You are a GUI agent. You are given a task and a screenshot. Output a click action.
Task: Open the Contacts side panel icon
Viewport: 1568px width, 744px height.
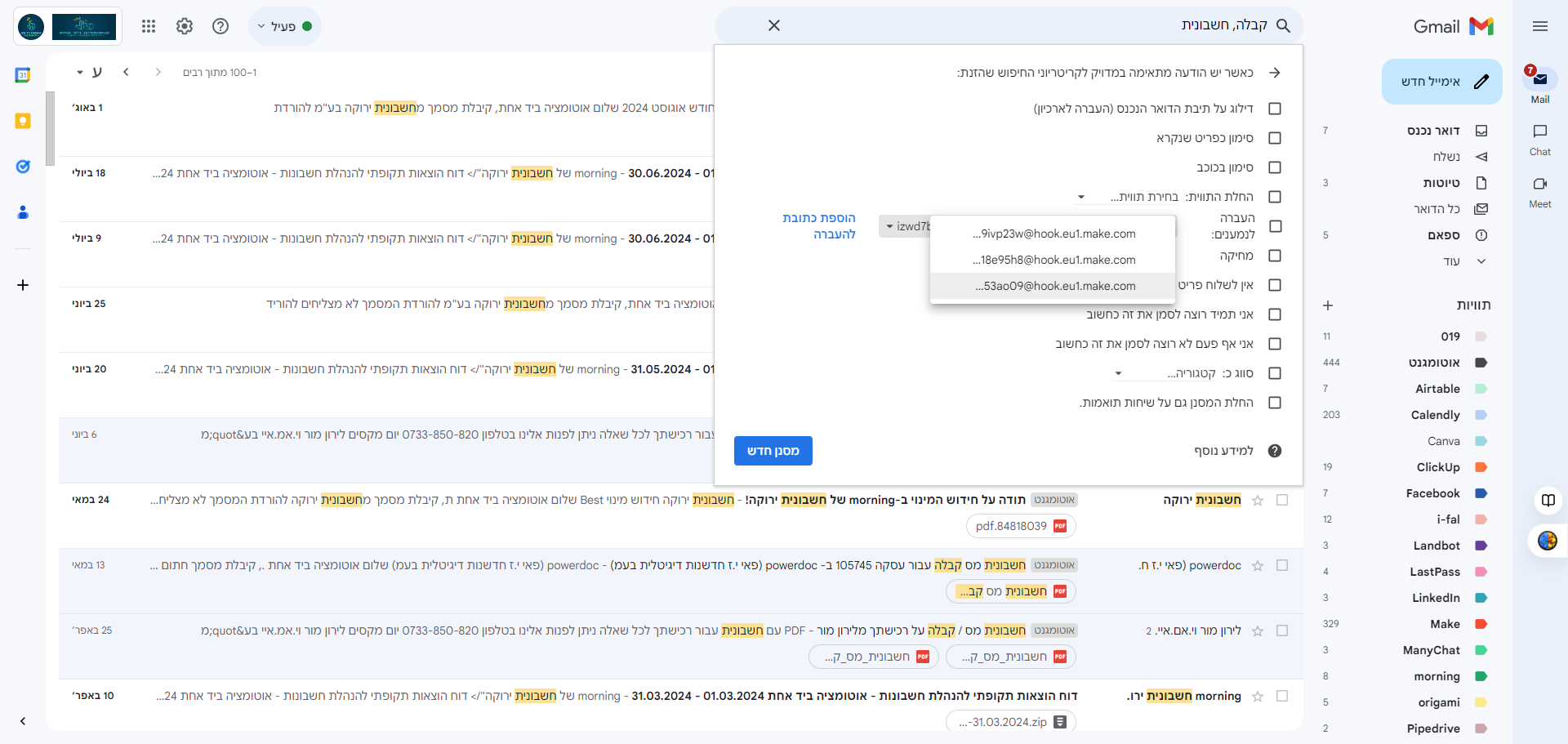click(23, 212)
